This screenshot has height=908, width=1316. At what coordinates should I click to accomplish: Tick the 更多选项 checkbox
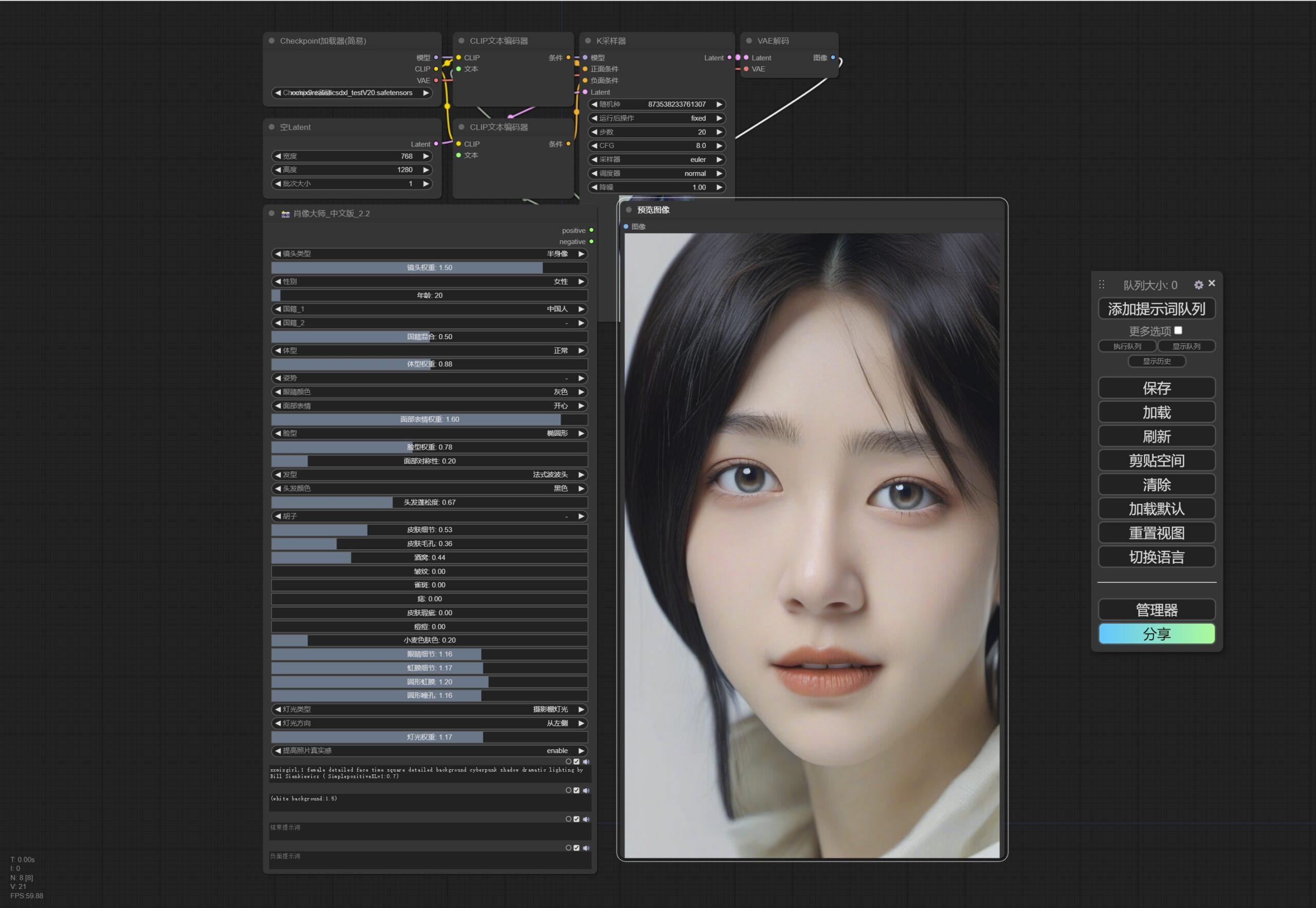point(1178,330)
